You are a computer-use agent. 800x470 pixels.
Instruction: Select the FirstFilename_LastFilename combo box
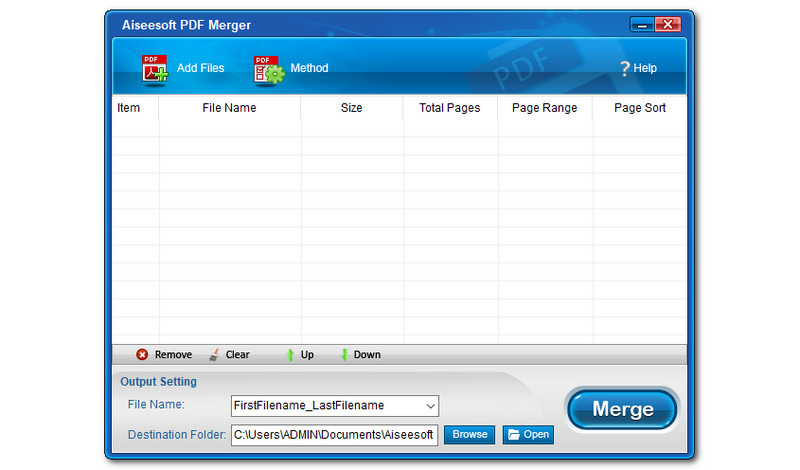tap(335, 406)
